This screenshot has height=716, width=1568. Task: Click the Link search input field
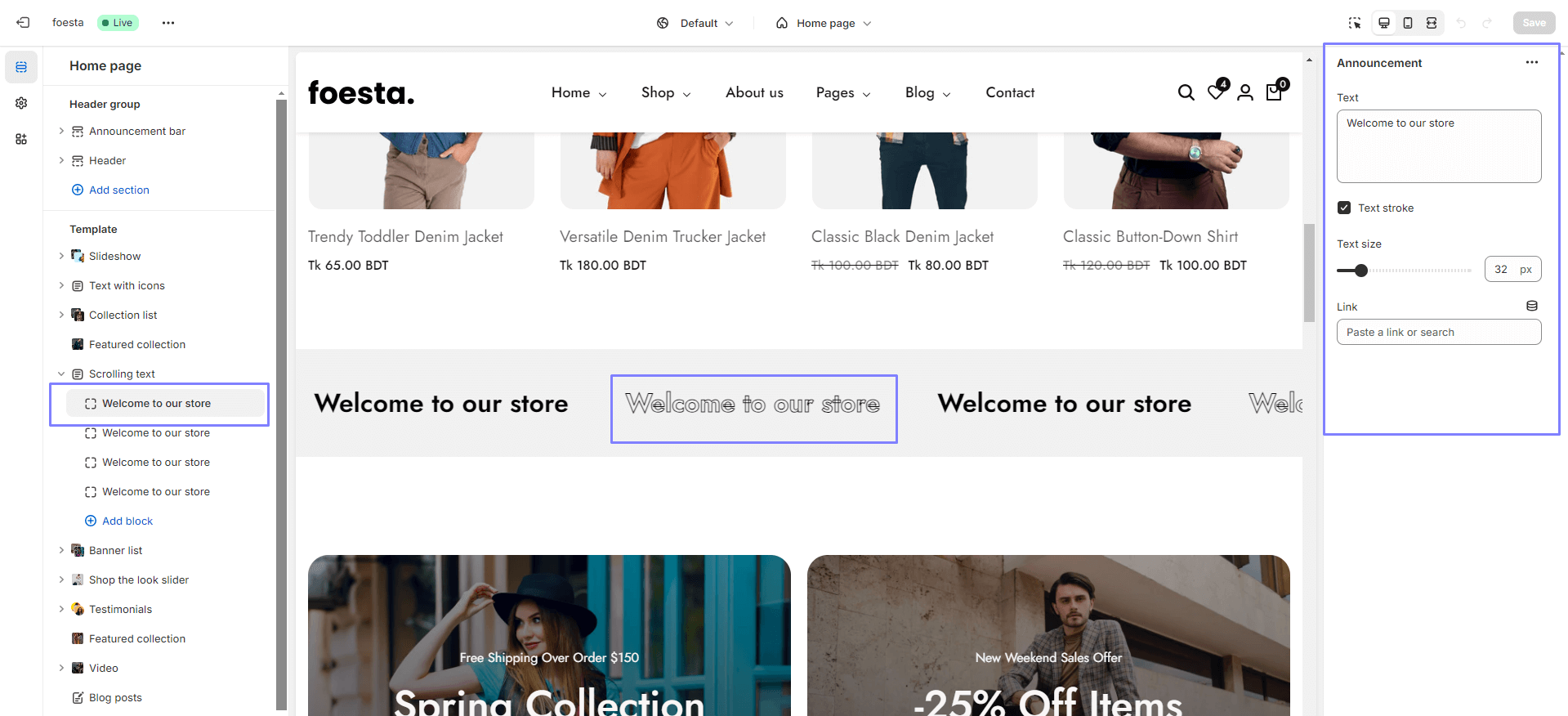tap(1438, 332)
